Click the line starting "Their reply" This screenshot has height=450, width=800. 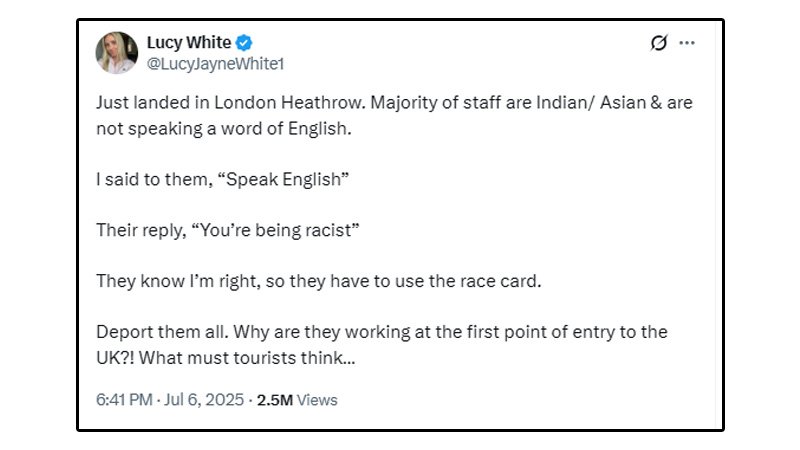click(227, 230)
